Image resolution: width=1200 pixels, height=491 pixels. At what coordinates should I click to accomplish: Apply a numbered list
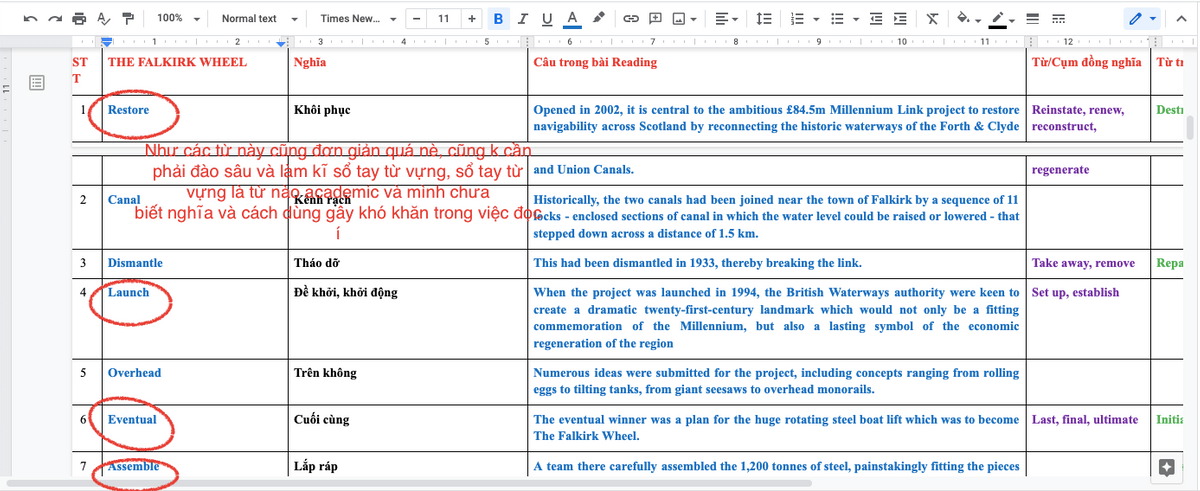[x=797, y=18]
